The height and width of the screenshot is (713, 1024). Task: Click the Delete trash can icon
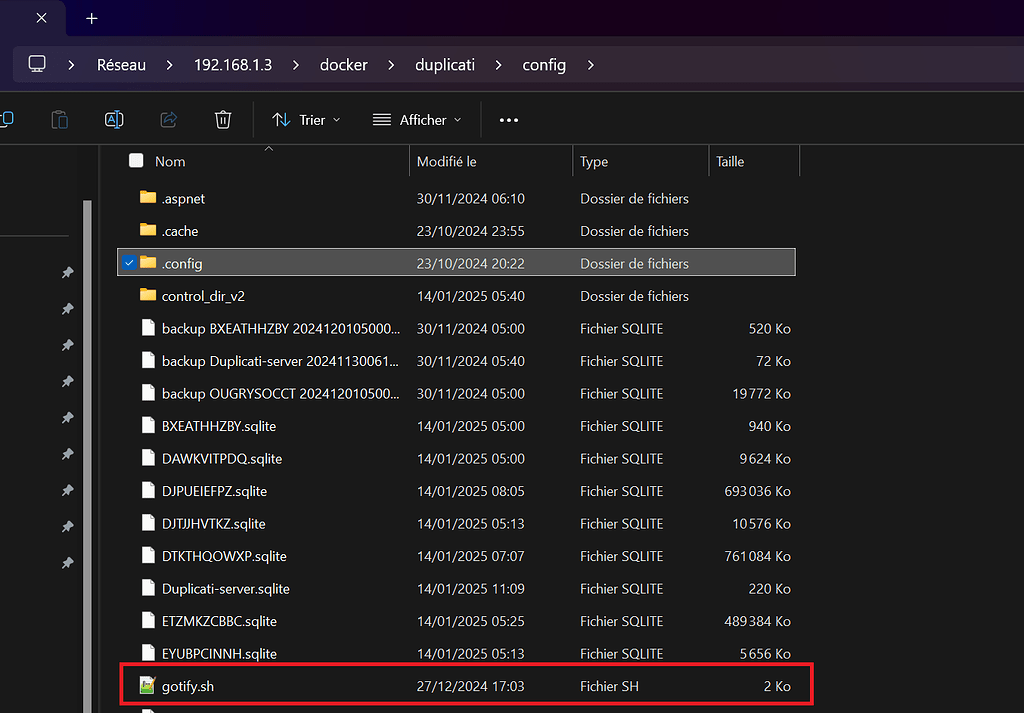[x=223, y=120]
